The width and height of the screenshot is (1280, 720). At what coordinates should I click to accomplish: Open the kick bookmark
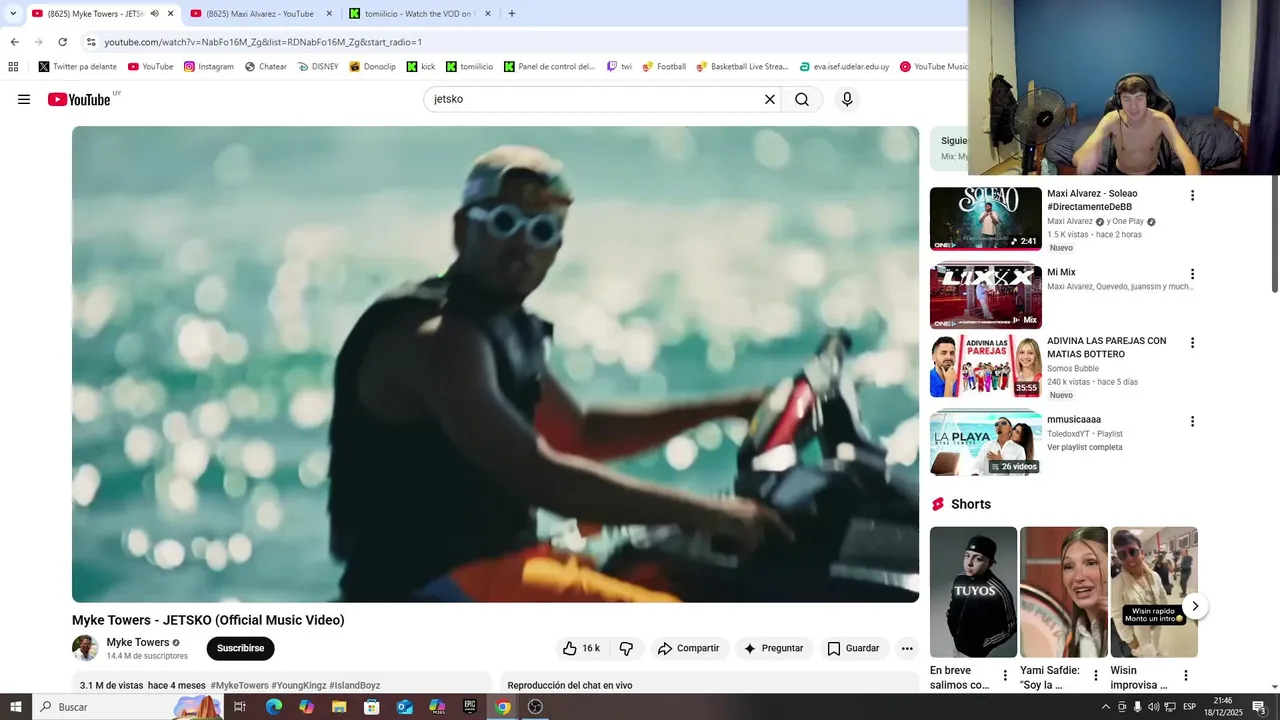(421, 67)
